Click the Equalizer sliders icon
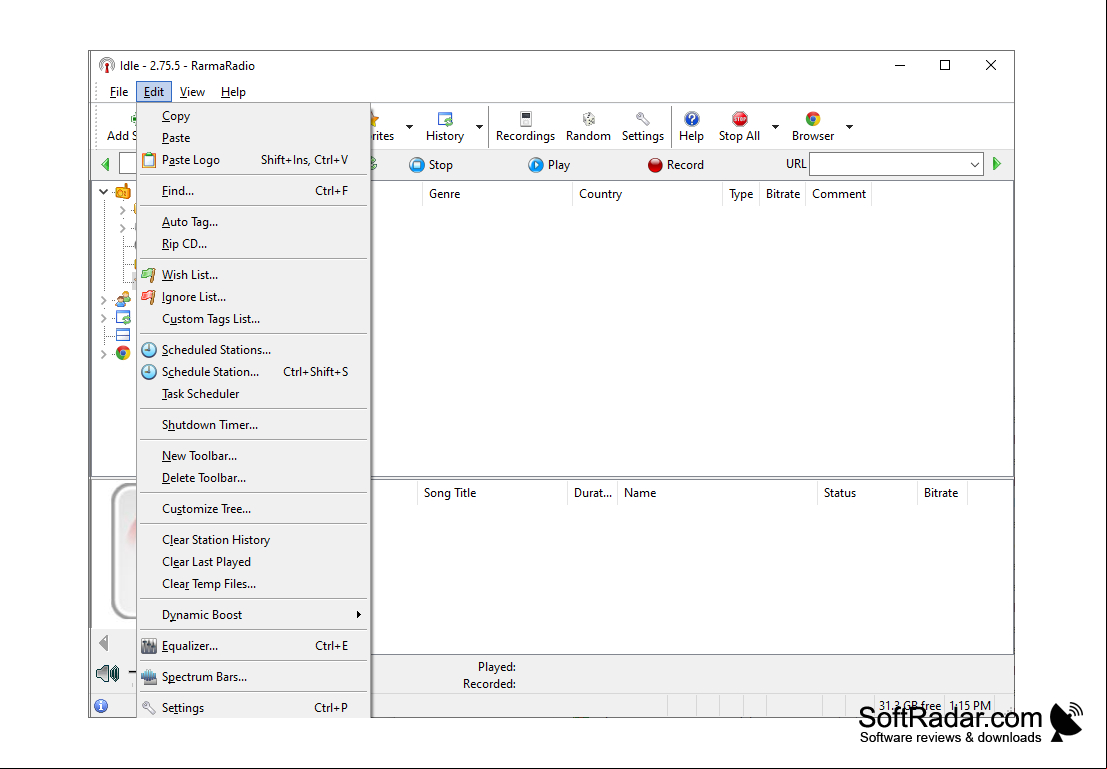1107x769 pixels. 148,645
